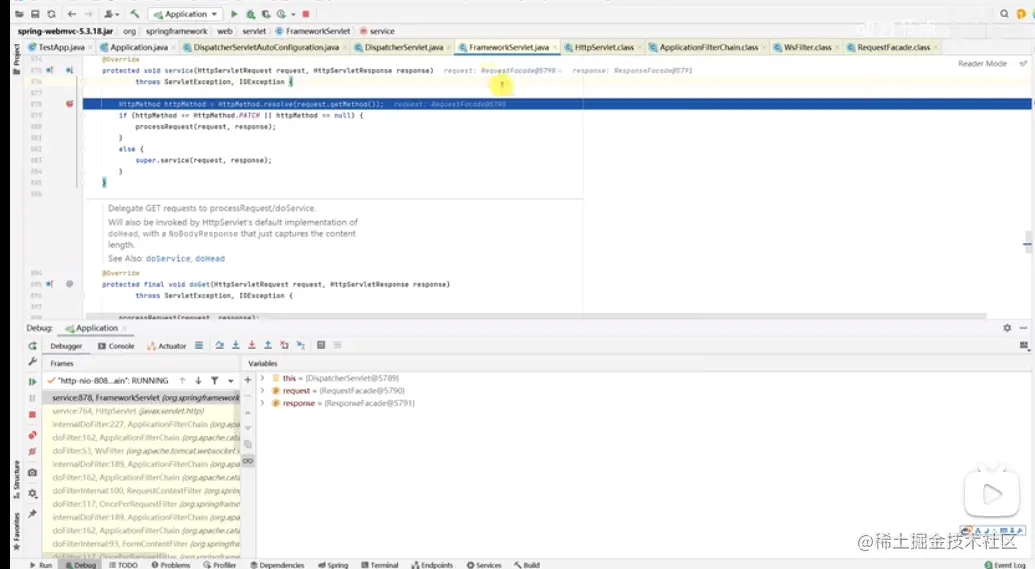Screen dimensions: 1035x569
Task: Click Run with Coverage icon
Action: coord(265,14)
